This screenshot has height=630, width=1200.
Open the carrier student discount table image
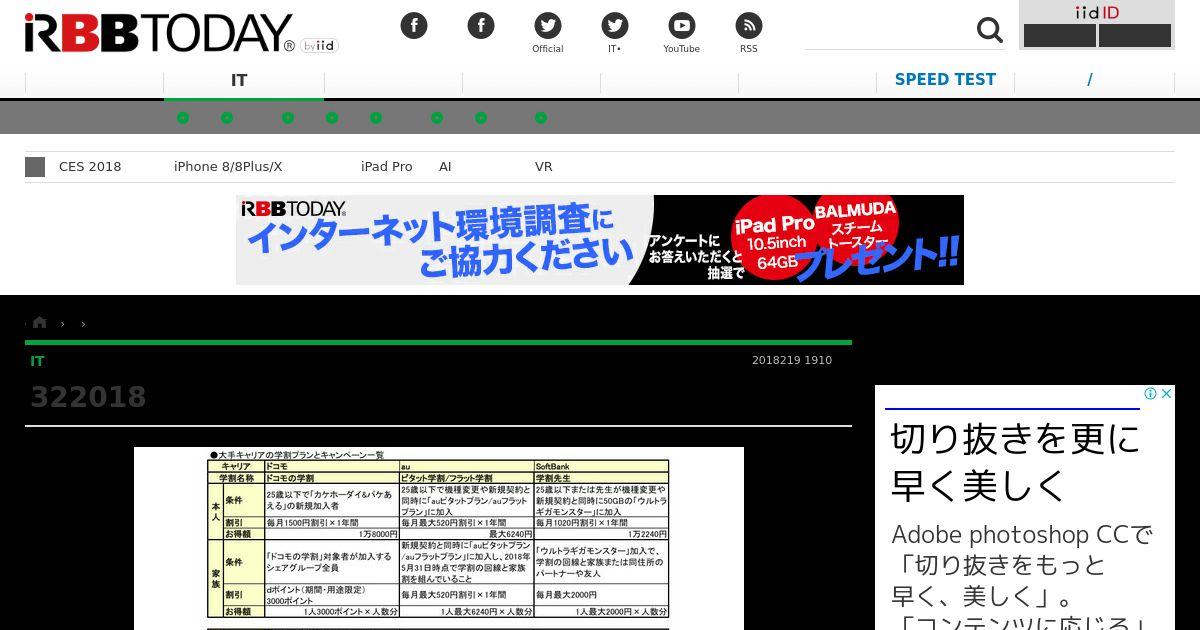point(439,538)
